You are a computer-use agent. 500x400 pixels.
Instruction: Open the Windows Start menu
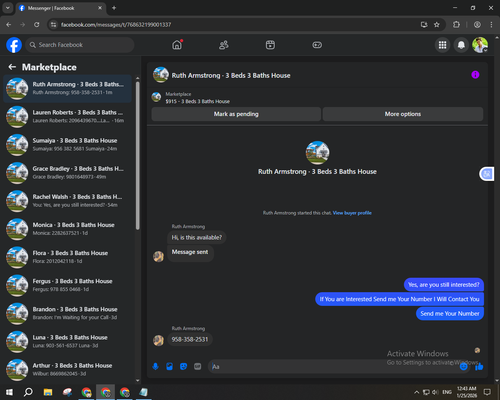point(9,392)
